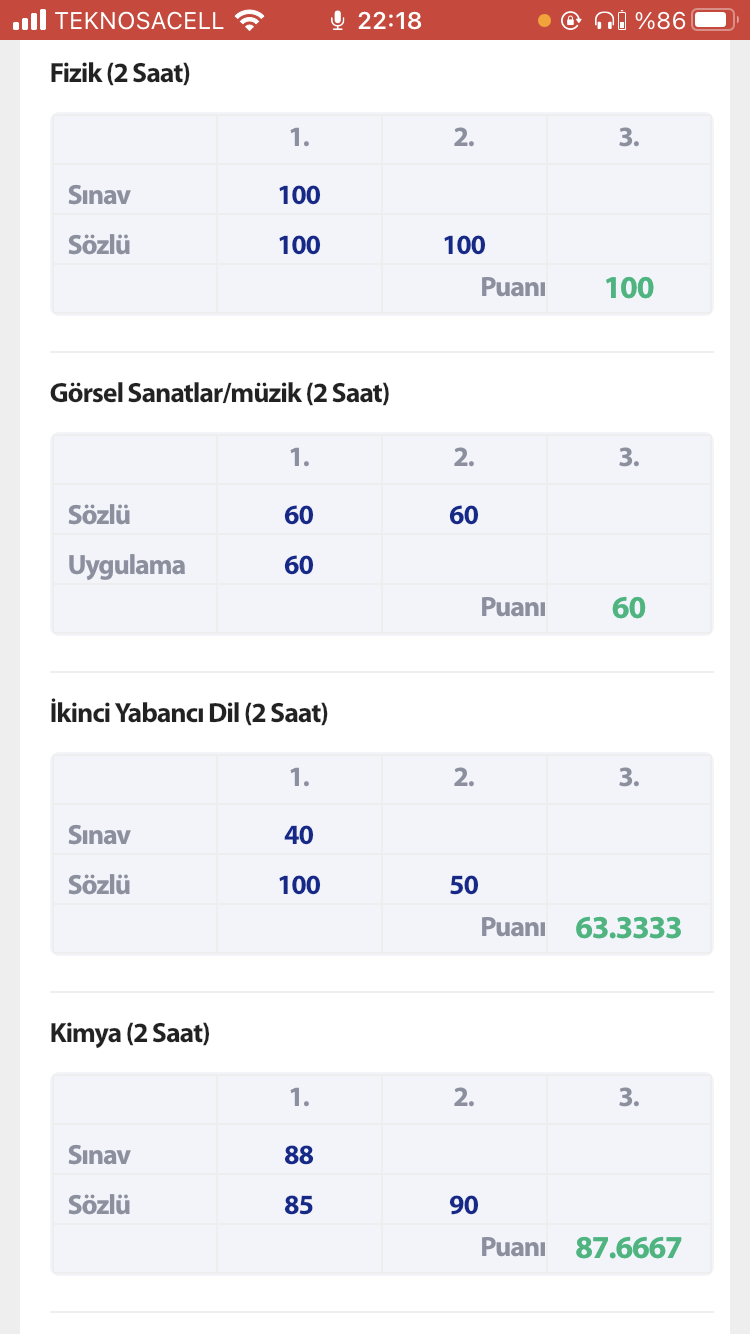Tap the Uygulama row label in Görsel Sanatlar

pos(127,566)
